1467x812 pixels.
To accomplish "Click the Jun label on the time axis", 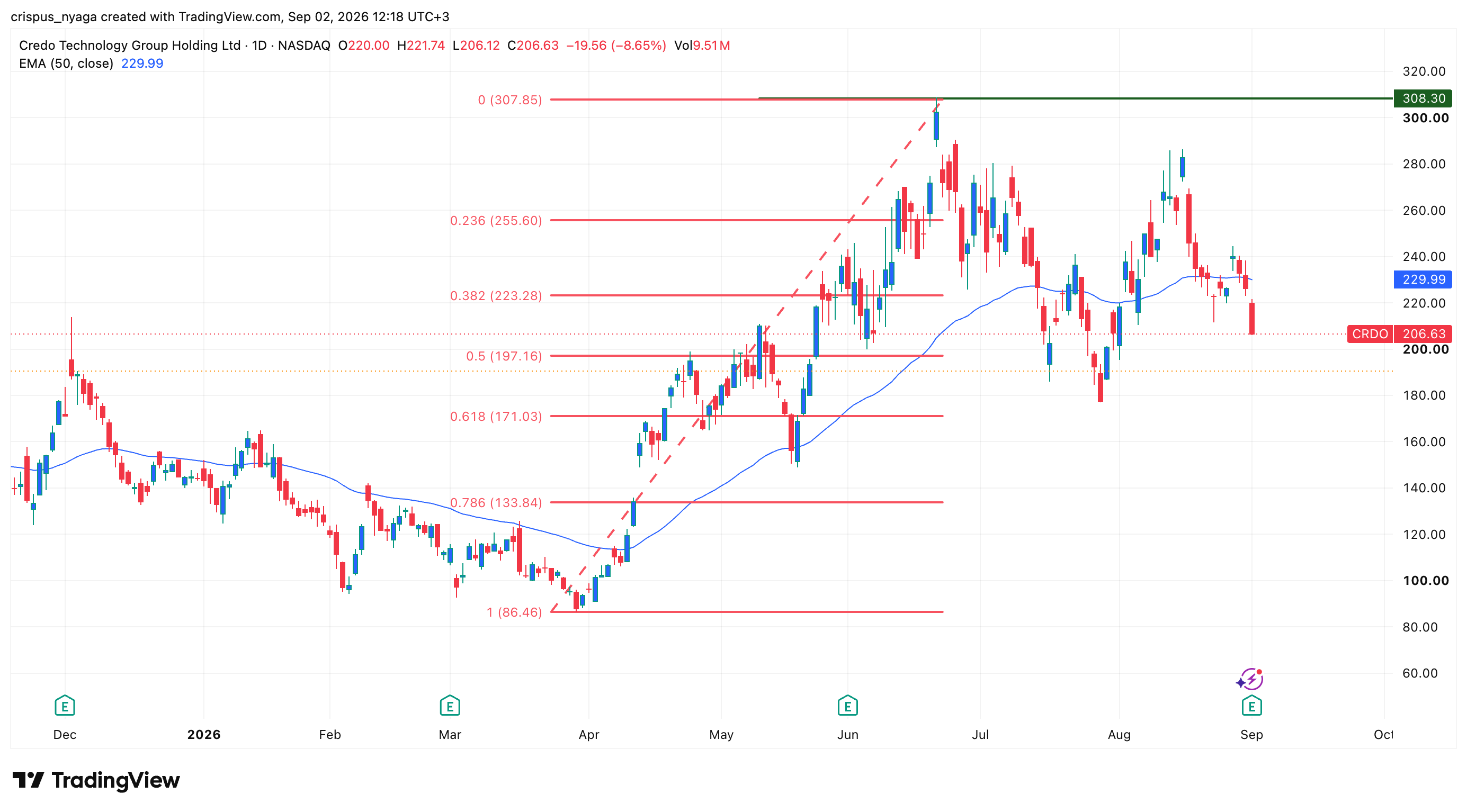I will click(847, 735).
